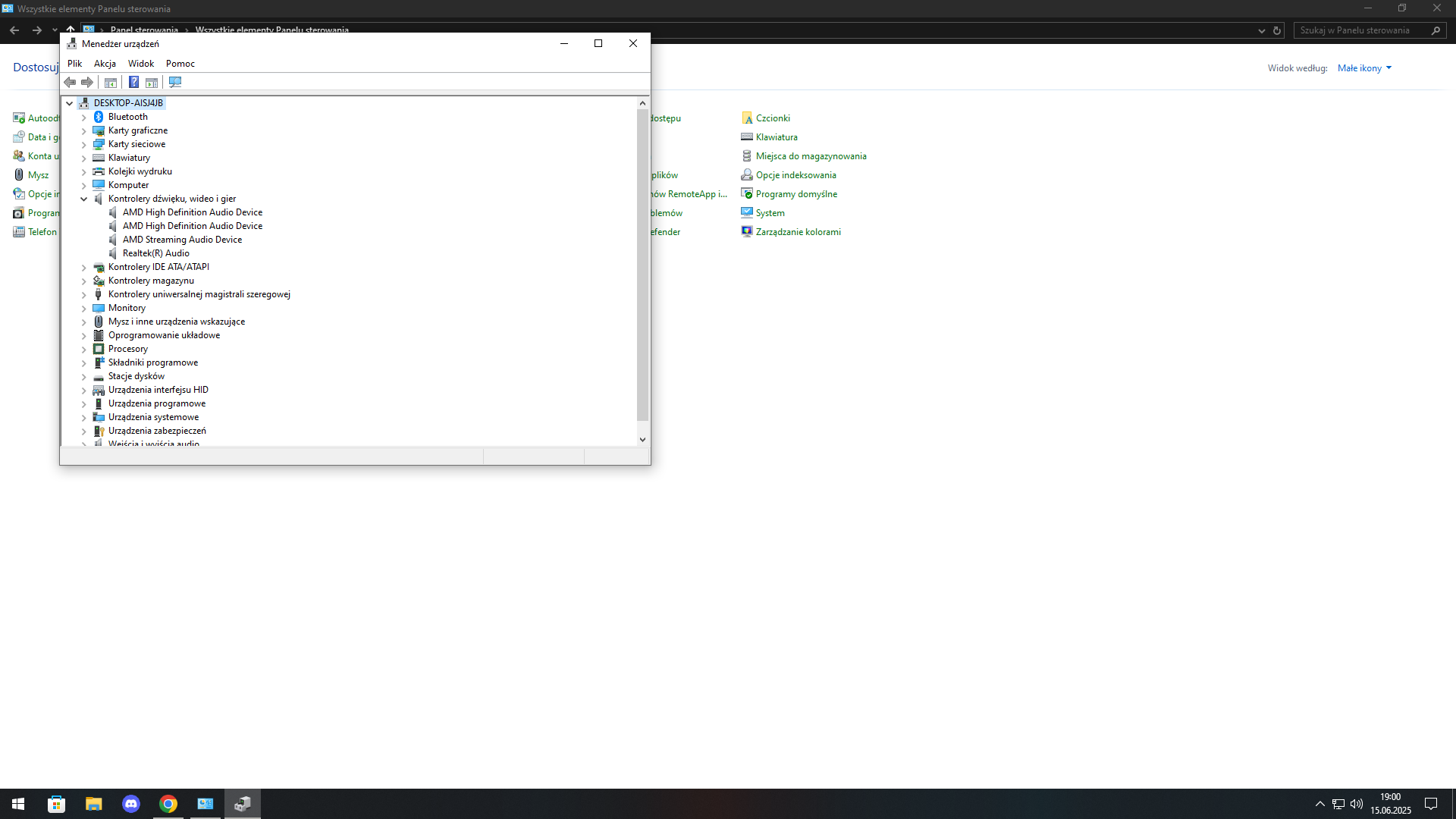Select the Realtek(R) Audio device

156,253
